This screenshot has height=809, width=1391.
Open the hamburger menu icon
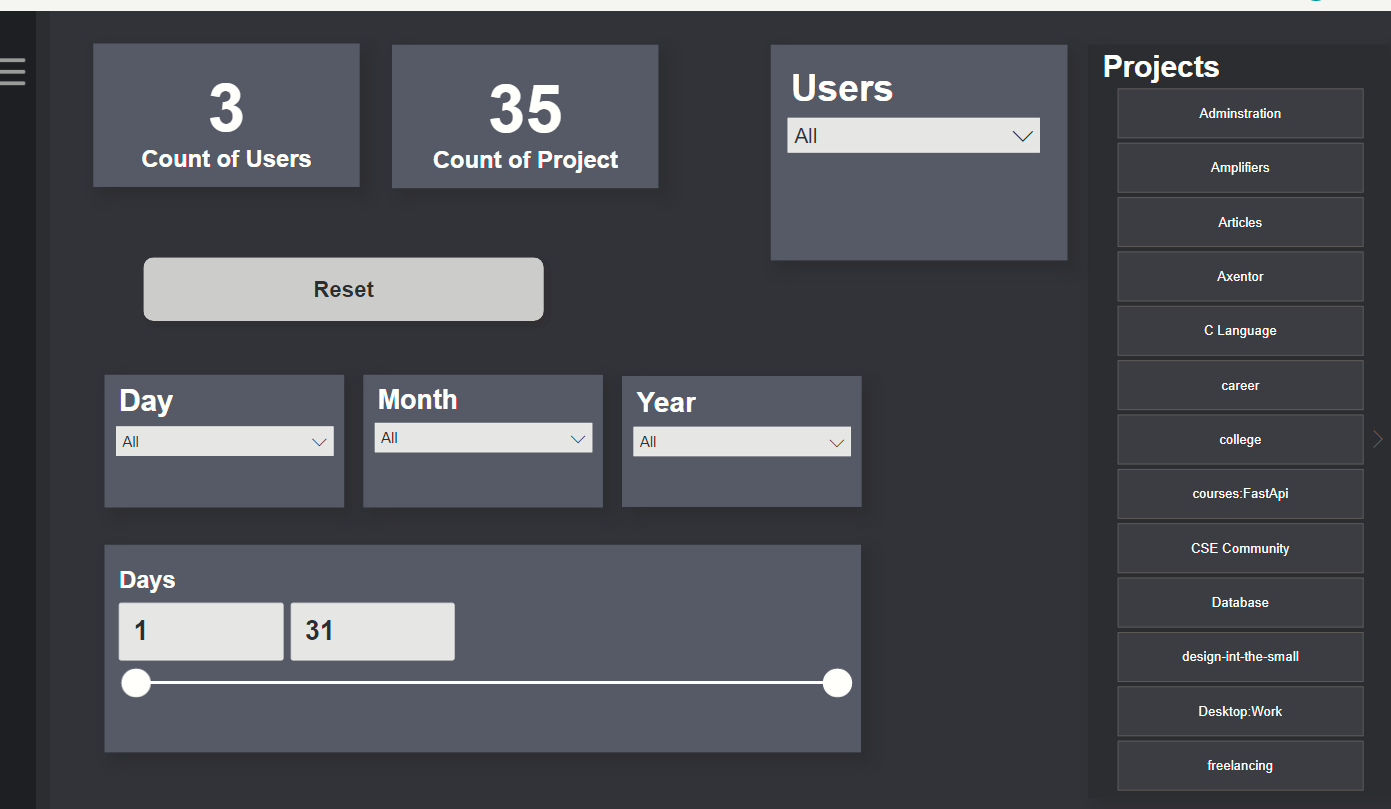click(13, 71)
